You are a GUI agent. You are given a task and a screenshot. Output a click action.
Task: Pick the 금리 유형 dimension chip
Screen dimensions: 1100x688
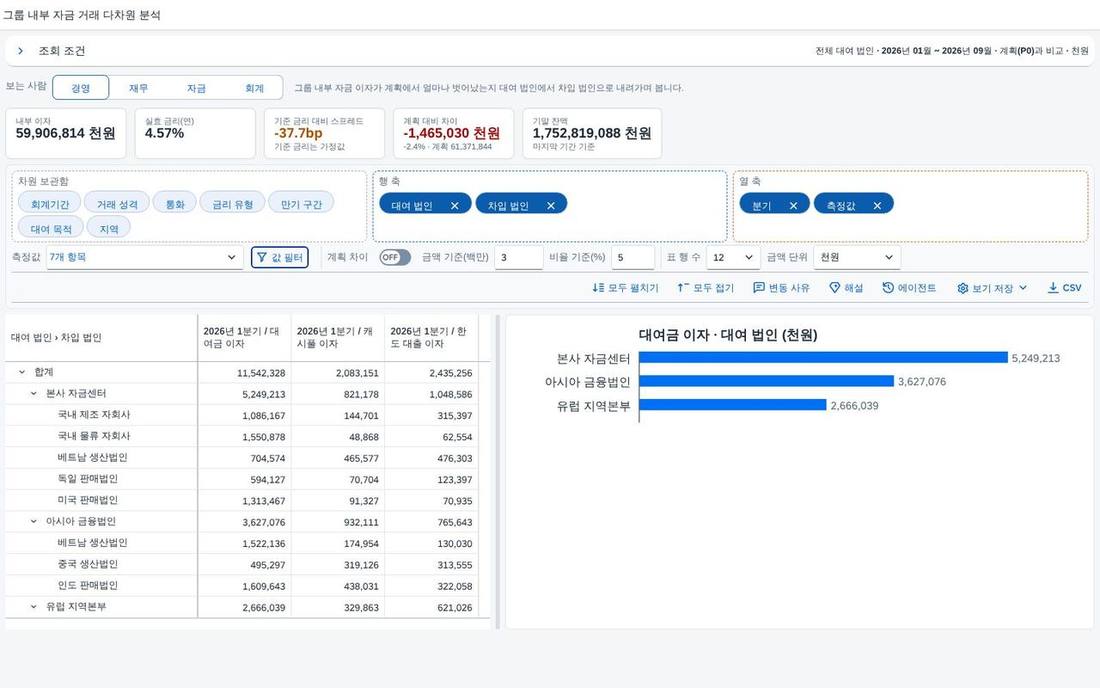[232, 204]
